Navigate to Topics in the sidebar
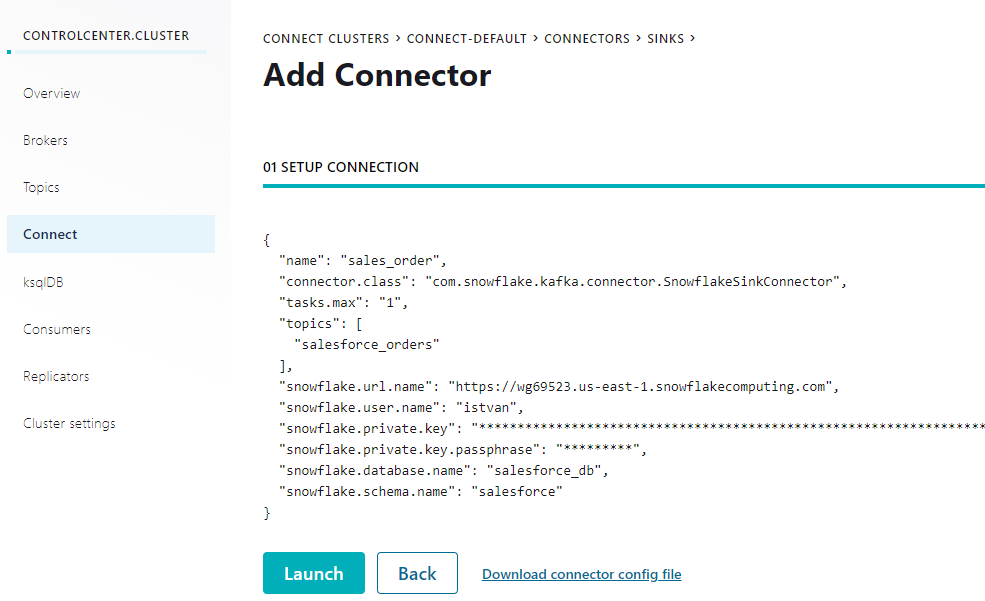 pyautogui.click(x=41, y=187)
